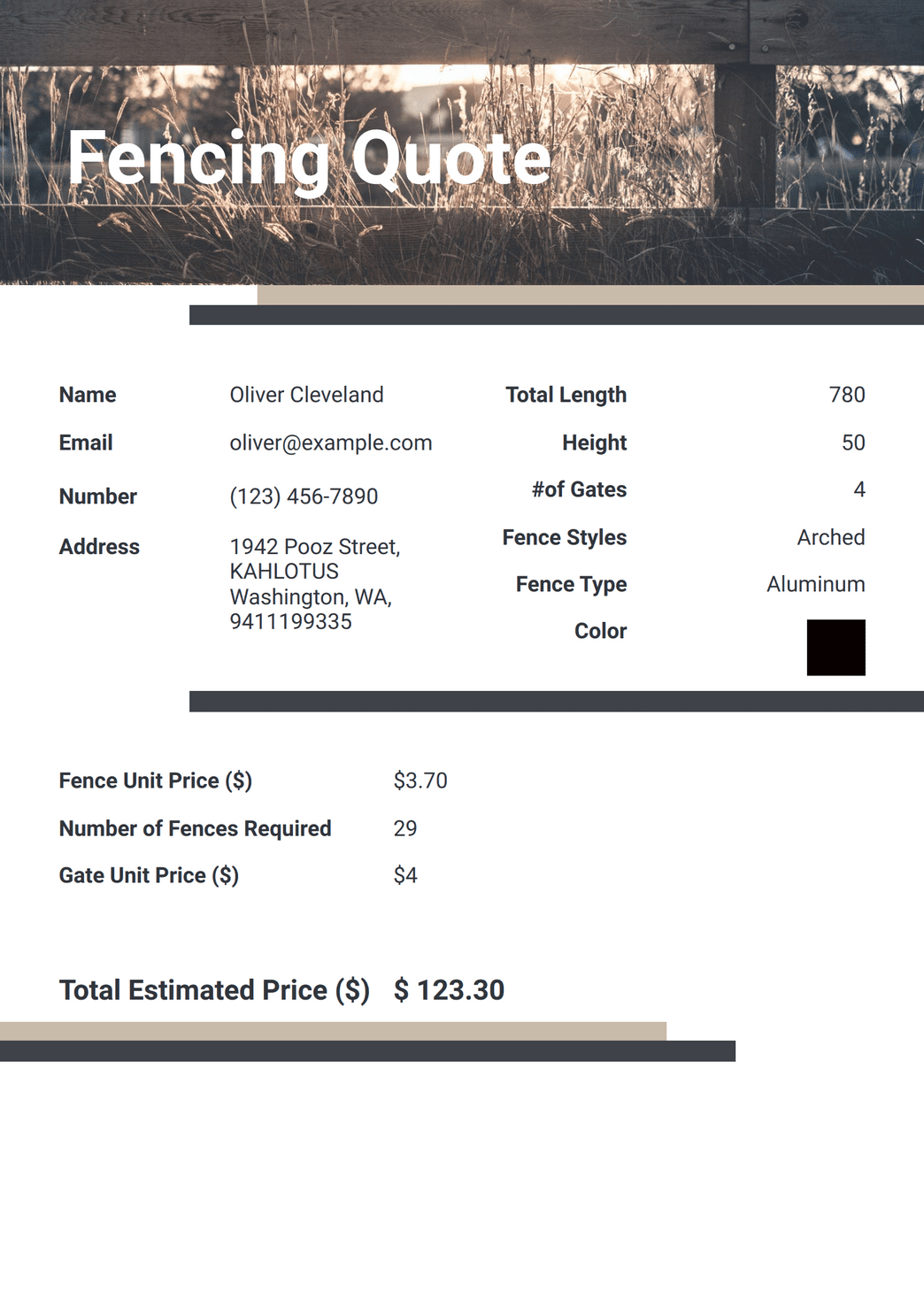
Task: Select the name Oliver Cleveland
Action: click(306, 395)
